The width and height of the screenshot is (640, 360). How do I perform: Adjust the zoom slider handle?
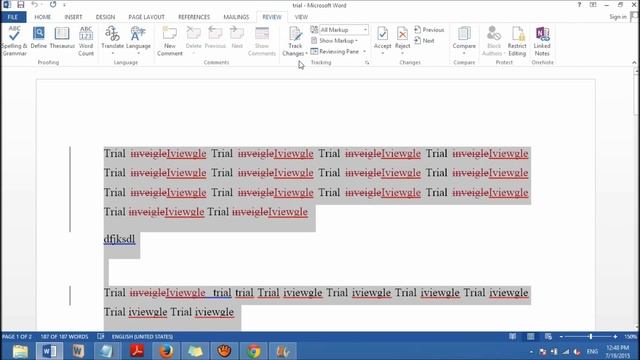[x=591, y=337]
